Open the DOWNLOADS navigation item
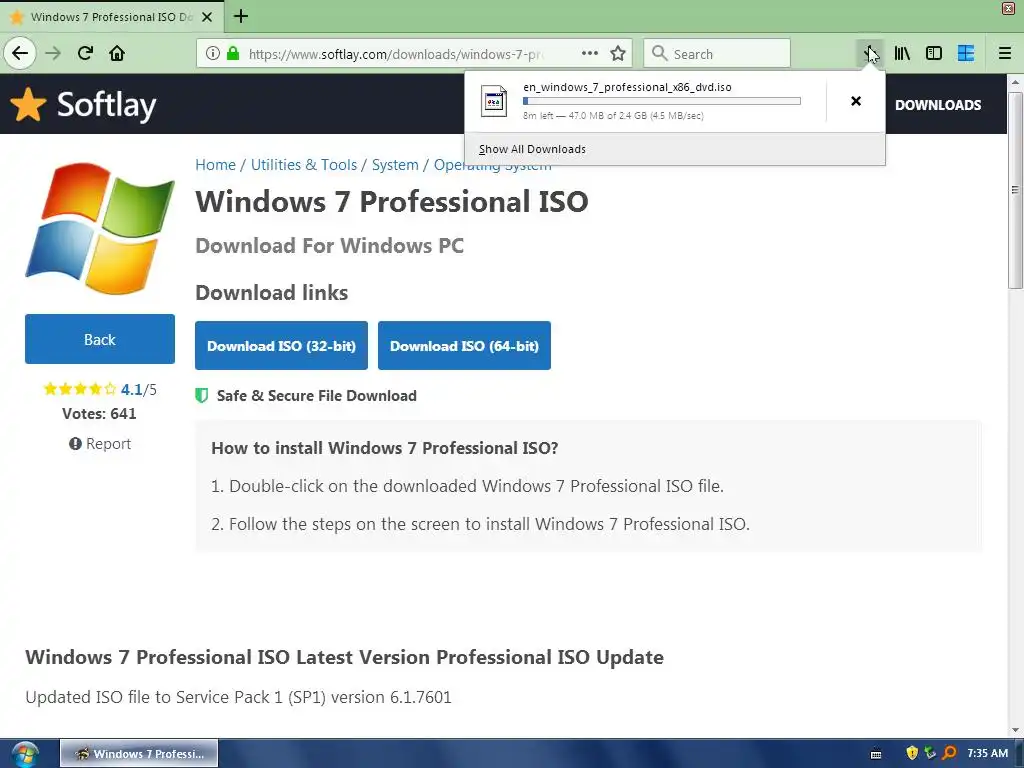The width and height of the screenshot is (1024, 768). pyautogui.click(x=938, y=105)
